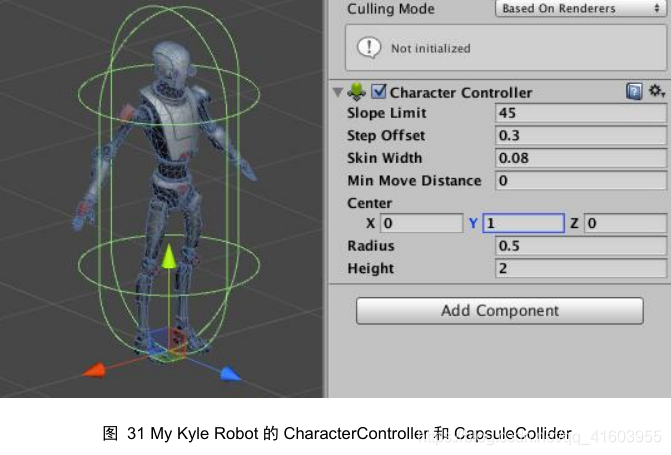
Task: Click the Skin Width label
Action: point(384,158)
